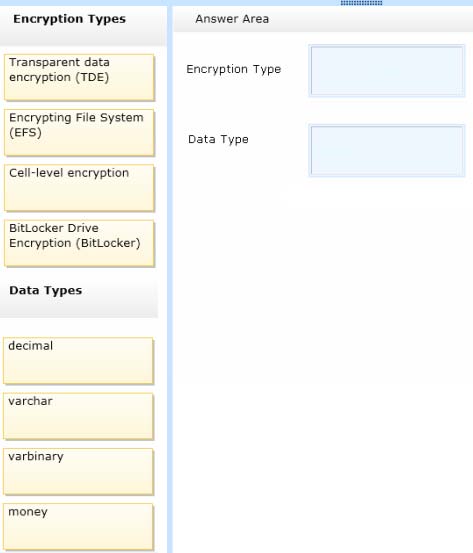Choose the Cell-level encryption tile
The width and height of the screenshot is (473, 553).
pos(79,188)
